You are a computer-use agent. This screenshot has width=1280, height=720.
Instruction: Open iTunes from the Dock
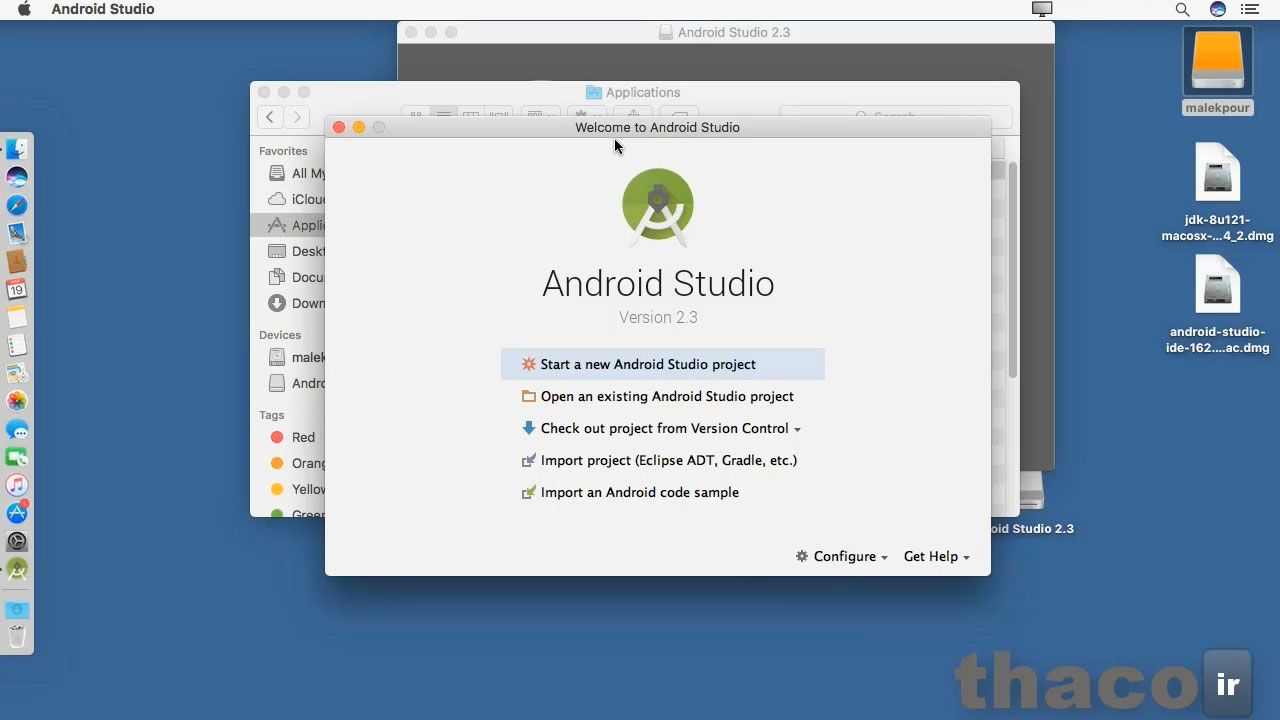(17, 485)
